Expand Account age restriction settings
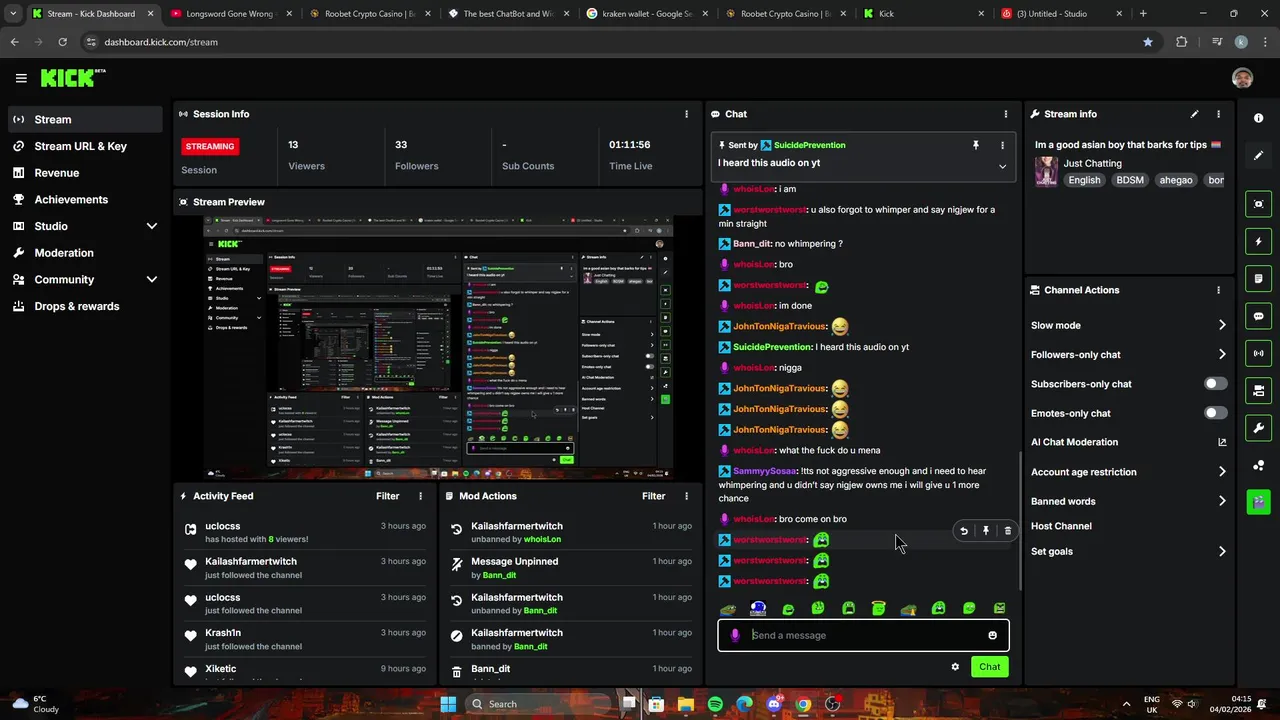 1222,472
